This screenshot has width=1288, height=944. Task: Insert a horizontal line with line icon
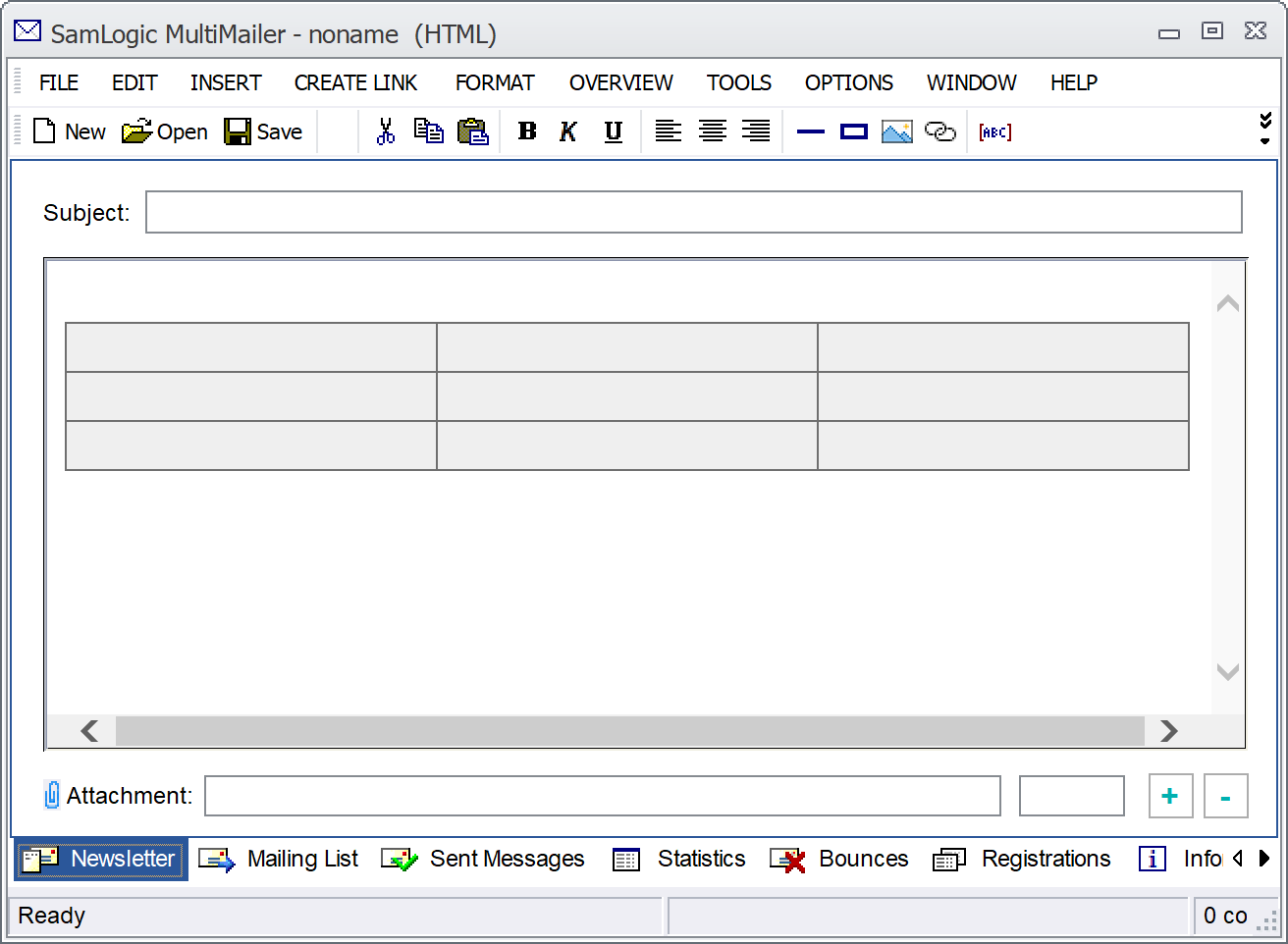pos(811,131)
